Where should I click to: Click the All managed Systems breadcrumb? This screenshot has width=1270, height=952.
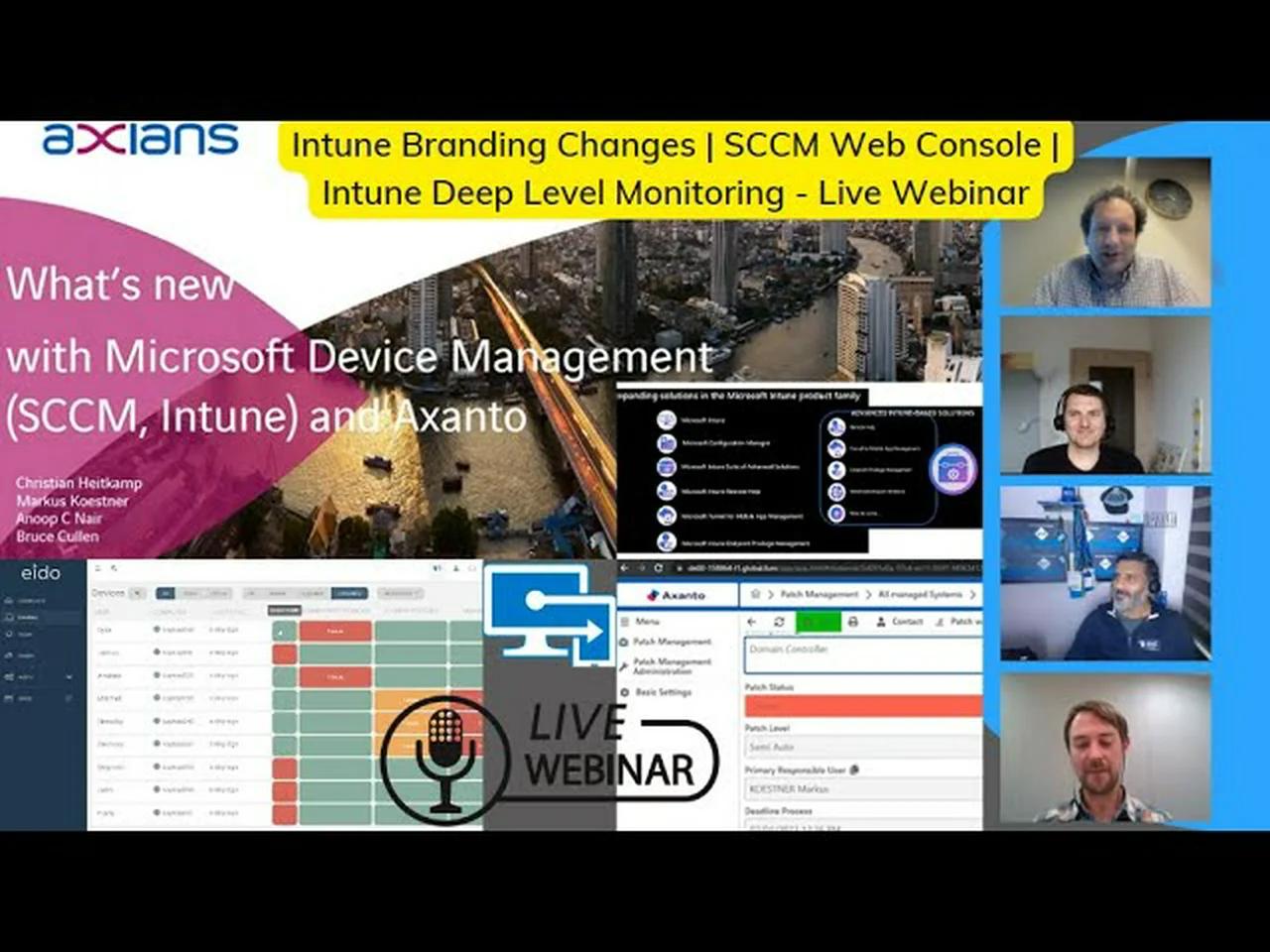(x=920, y=594)
